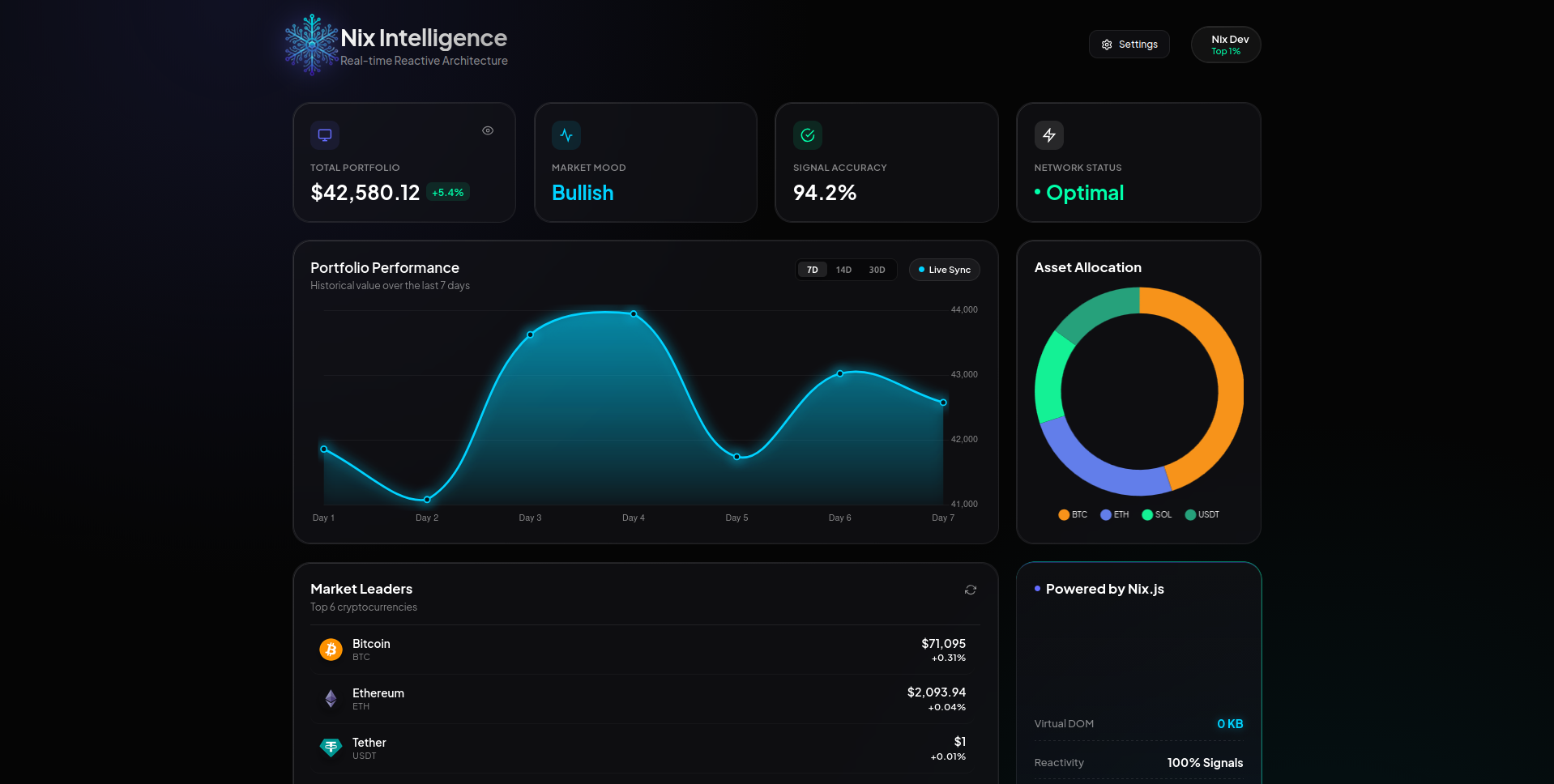The width and height of the screenshot is (1554, 784).
Task: Select the Bitcoin coin icon in Market Leaders
Action: tap(331, 649)
